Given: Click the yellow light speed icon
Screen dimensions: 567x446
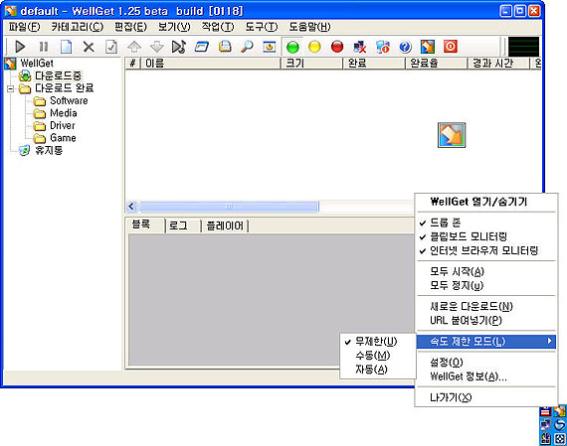Looking at the screenshot, I should pyautogui.click(x=315, y=47).
